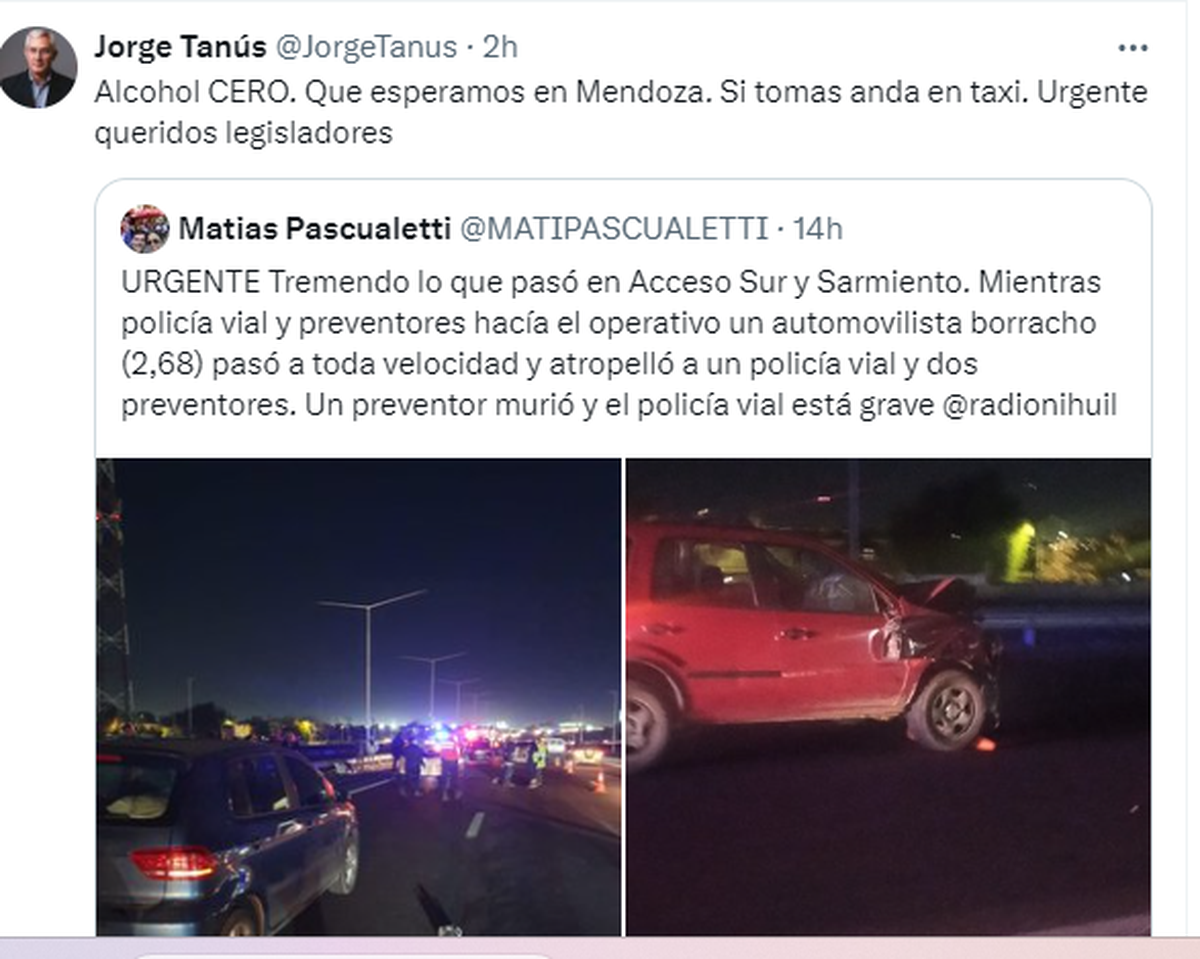
Task: Click the @MATIPASCUALETTI handle
Action: tap(613, 229)
